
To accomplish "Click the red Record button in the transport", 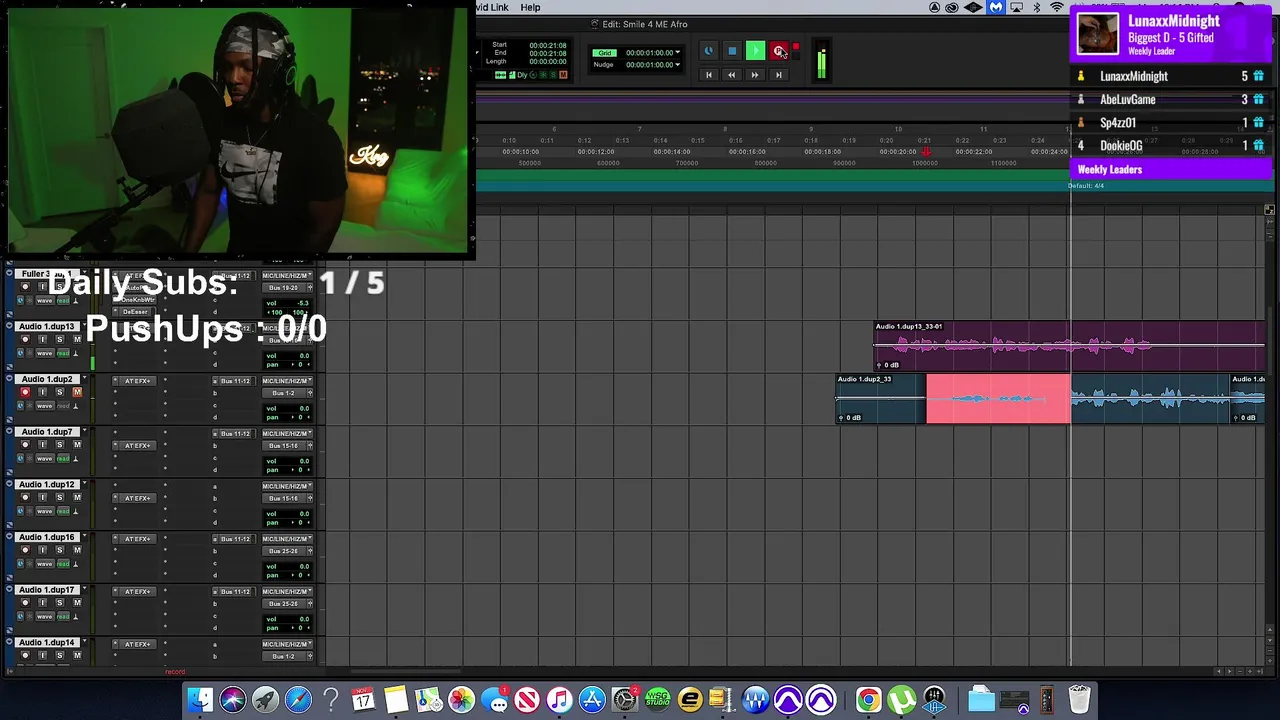I will (x=779, y=51).
